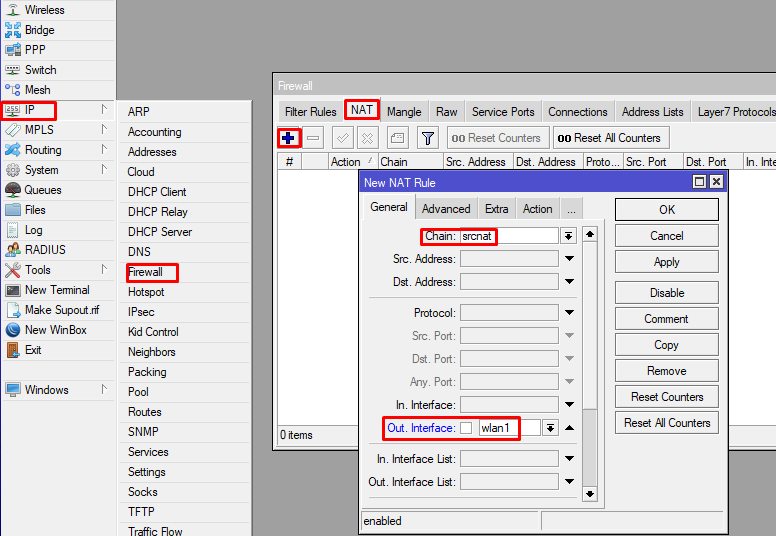Click the Copy button in the dialog
Viewport: 776px width, 536px height.
[667, 345]
